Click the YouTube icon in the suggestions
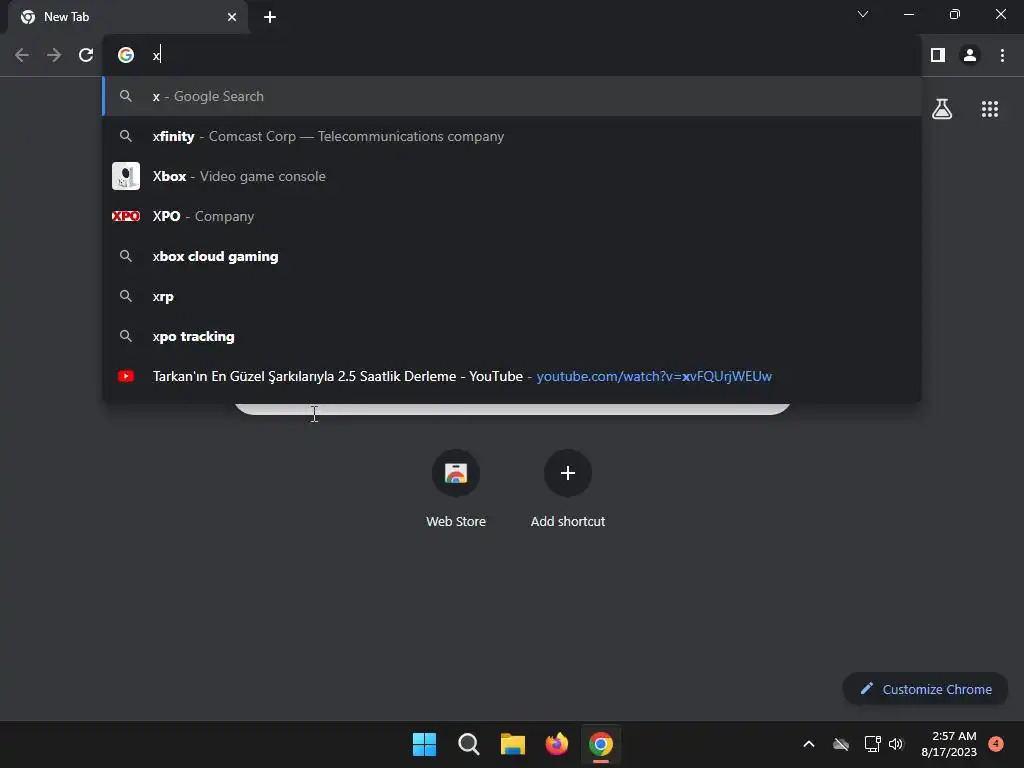Screen dimensions: 1024x768 coord(126,376)
